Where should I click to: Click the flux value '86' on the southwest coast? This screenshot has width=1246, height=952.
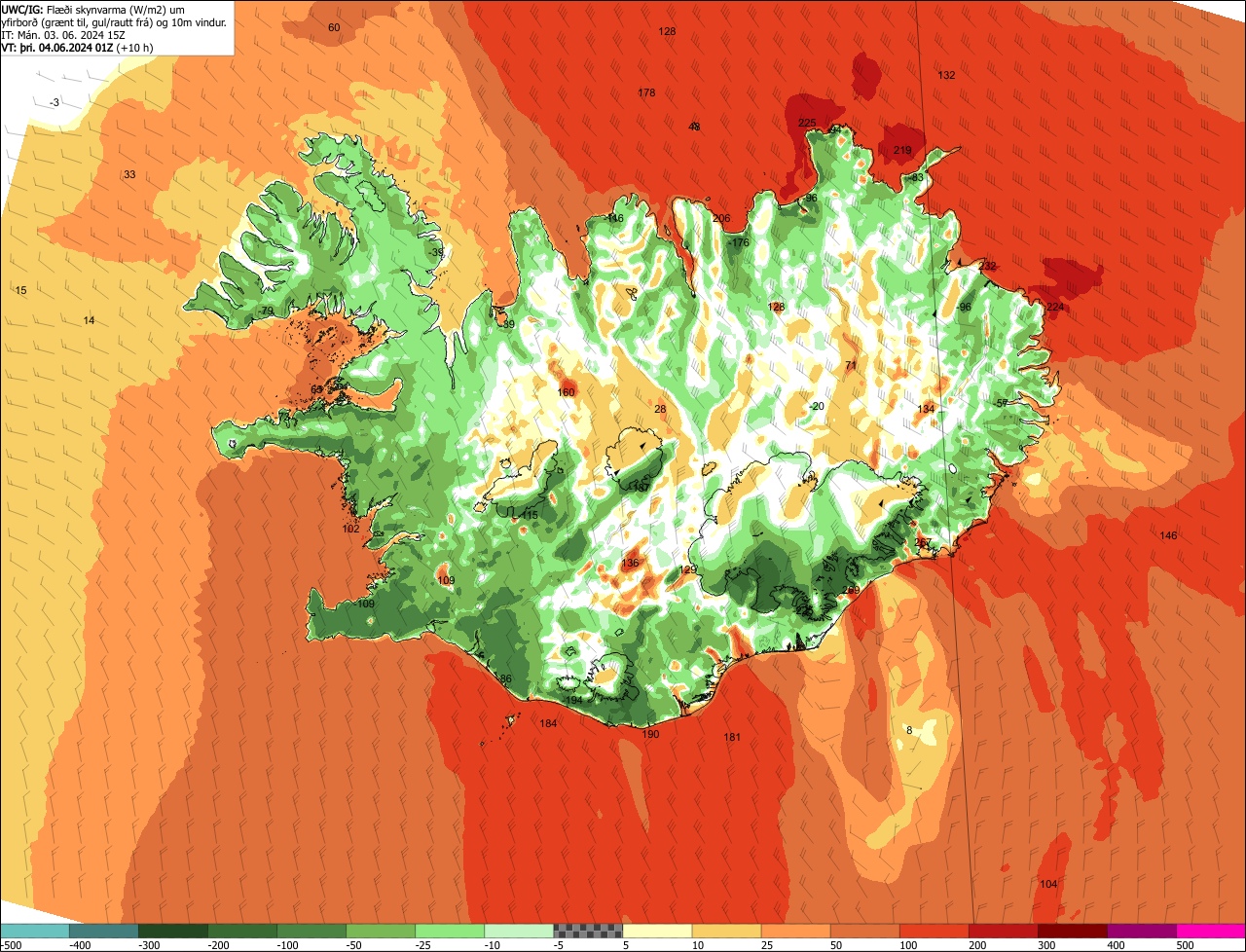(x=505, y=678)
